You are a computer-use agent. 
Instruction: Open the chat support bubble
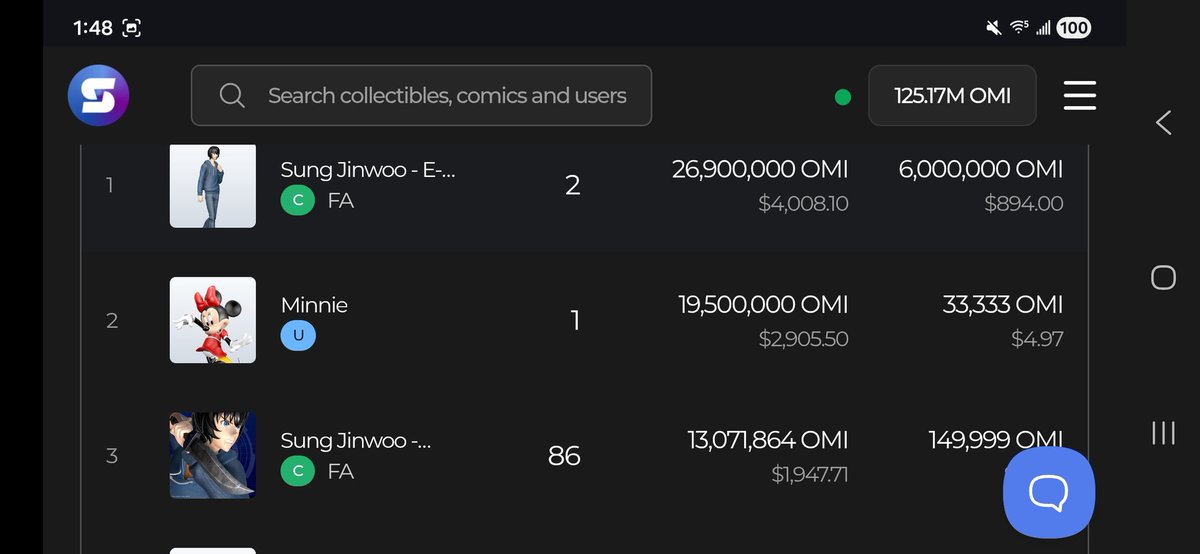click(x=1049, y=492)
